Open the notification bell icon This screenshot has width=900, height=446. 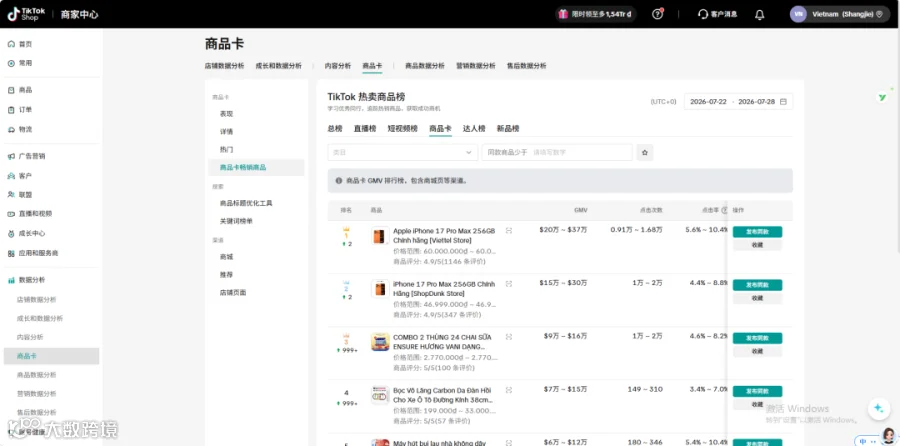point(759,14)
